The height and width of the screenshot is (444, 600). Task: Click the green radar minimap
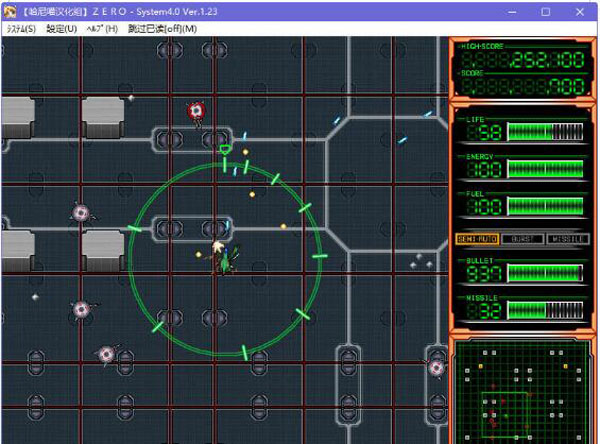523,392
